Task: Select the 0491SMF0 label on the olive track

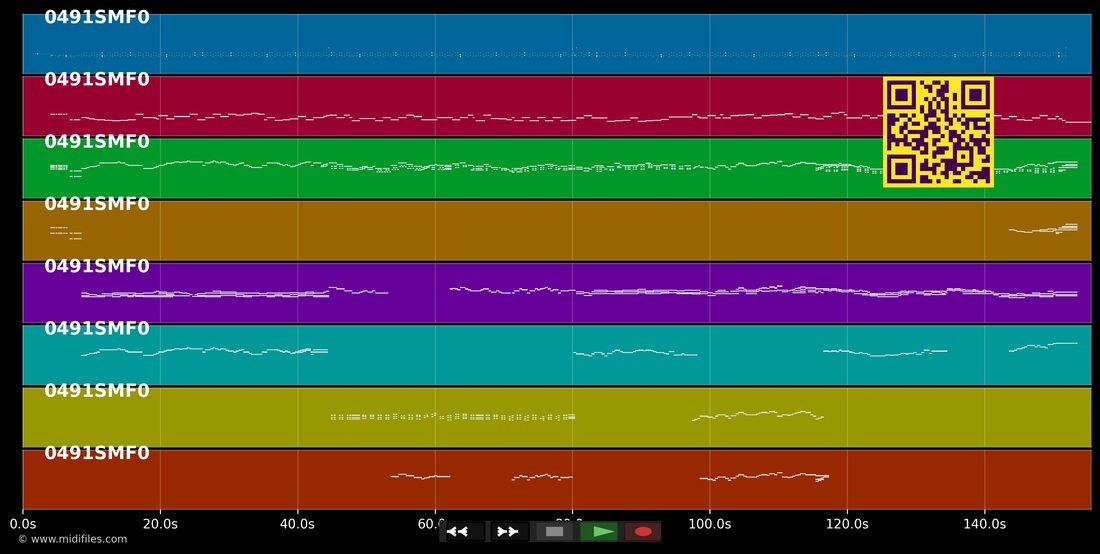Action: (x=97, y=391)
